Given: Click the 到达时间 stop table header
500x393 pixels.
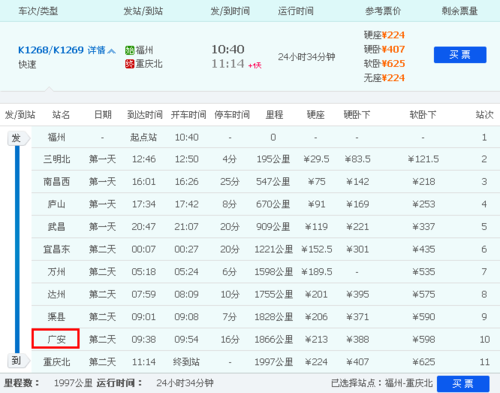Looking at the screenshot, I should click(x=145, y=115).
